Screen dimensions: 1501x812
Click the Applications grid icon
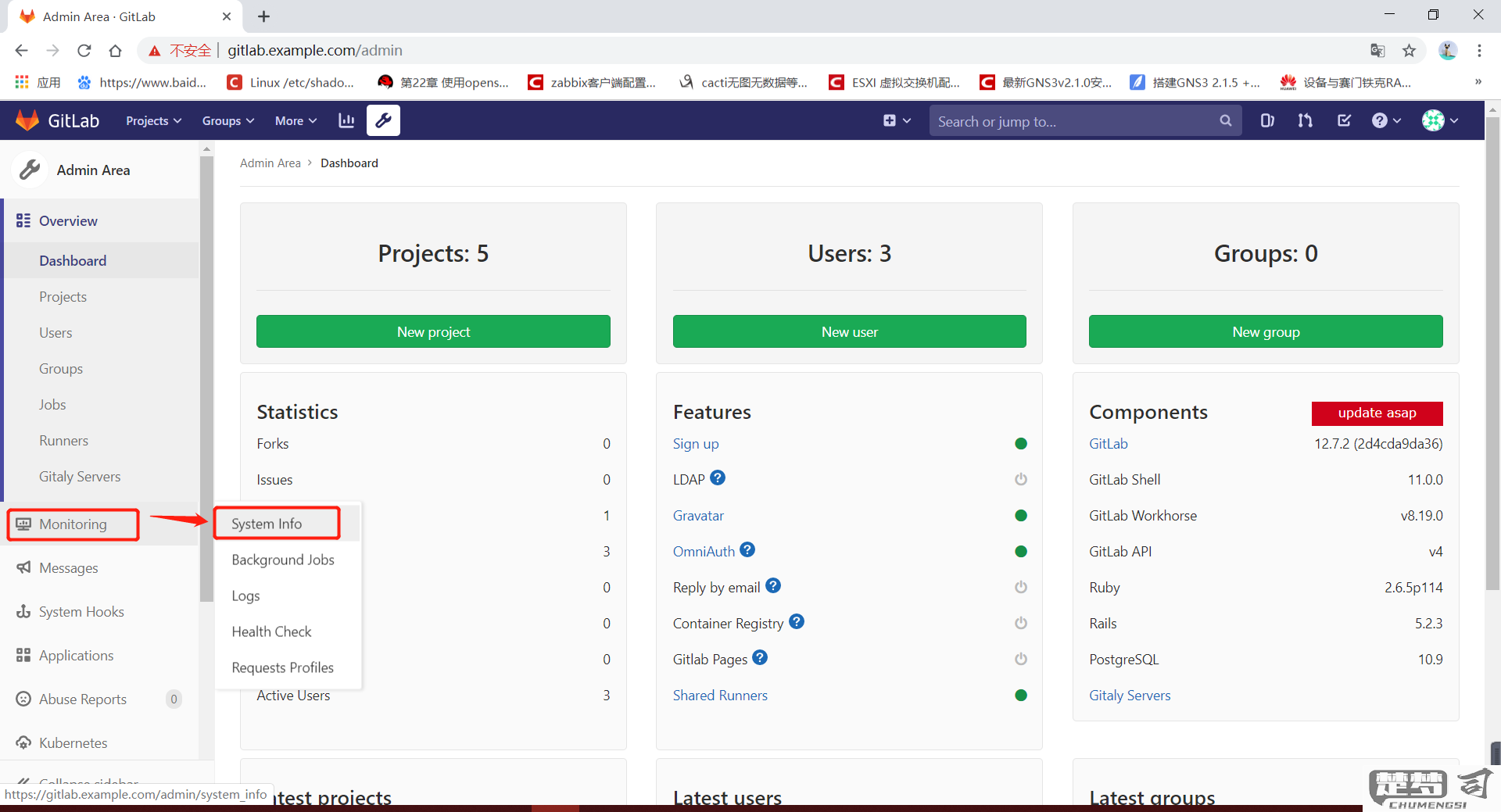23,655
